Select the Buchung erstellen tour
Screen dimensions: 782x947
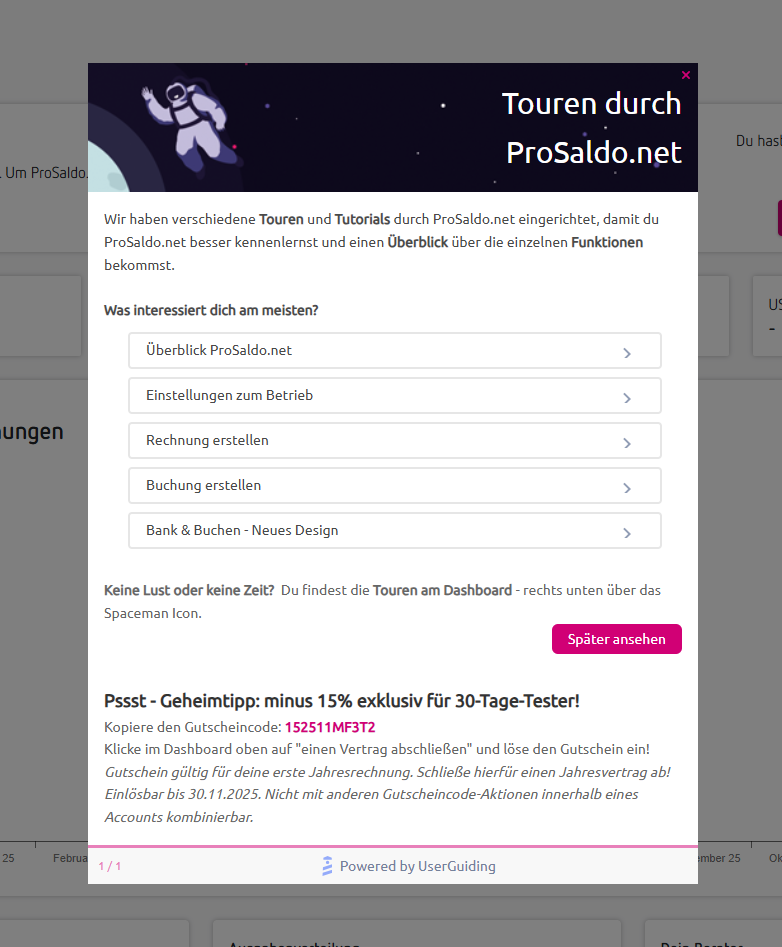395,486
